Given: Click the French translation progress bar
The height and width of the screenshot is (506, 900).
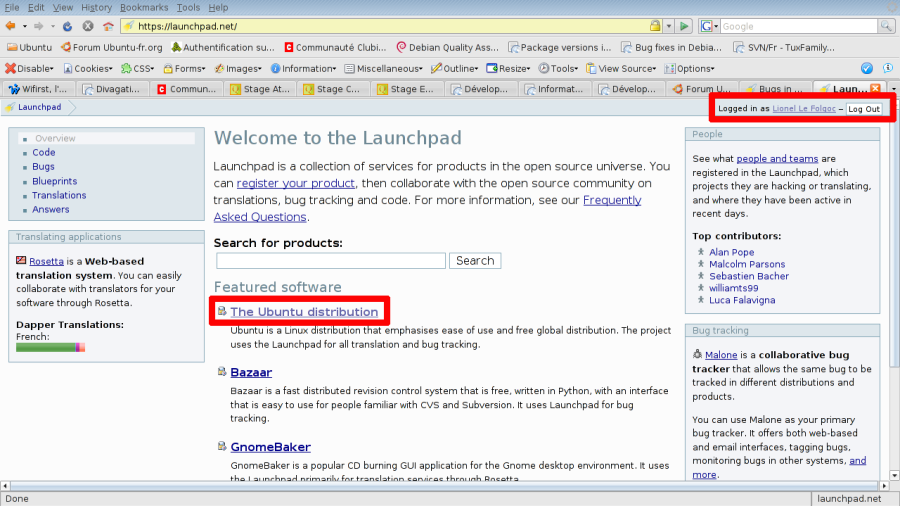Looking at the screenshot, I should coord(51,347).
